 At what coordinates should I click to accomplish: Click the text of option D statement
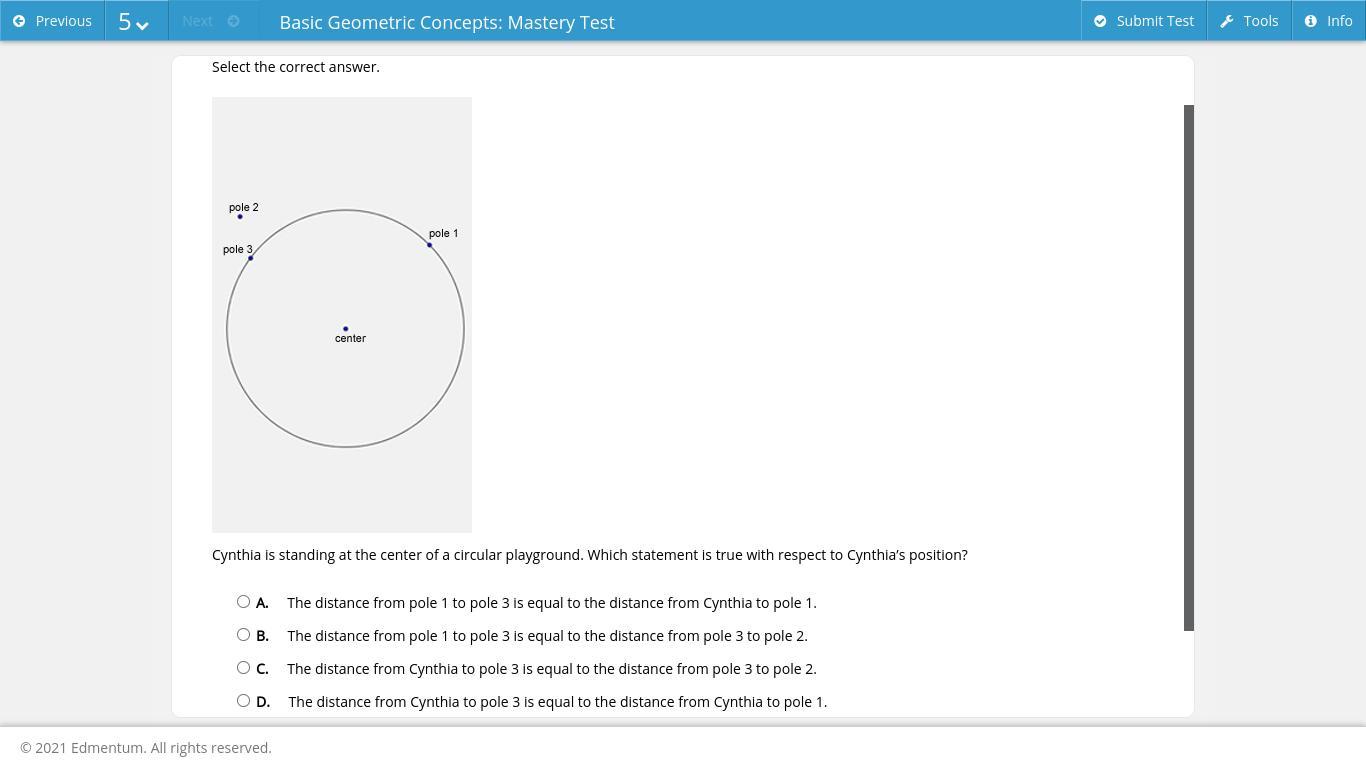[558, 702]
